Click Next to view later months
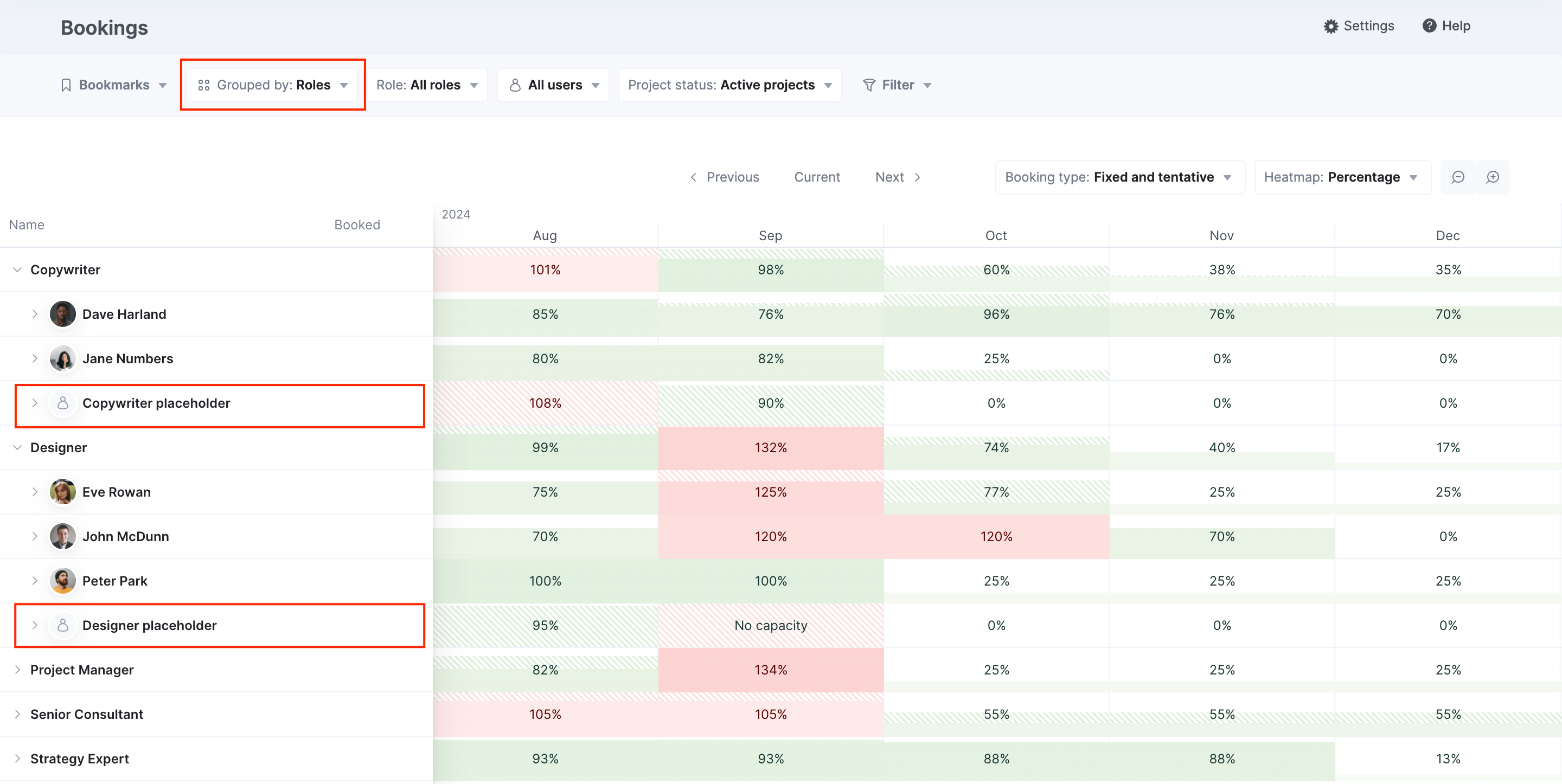This screenshot has width=1562, height=784. pos(889,177)
